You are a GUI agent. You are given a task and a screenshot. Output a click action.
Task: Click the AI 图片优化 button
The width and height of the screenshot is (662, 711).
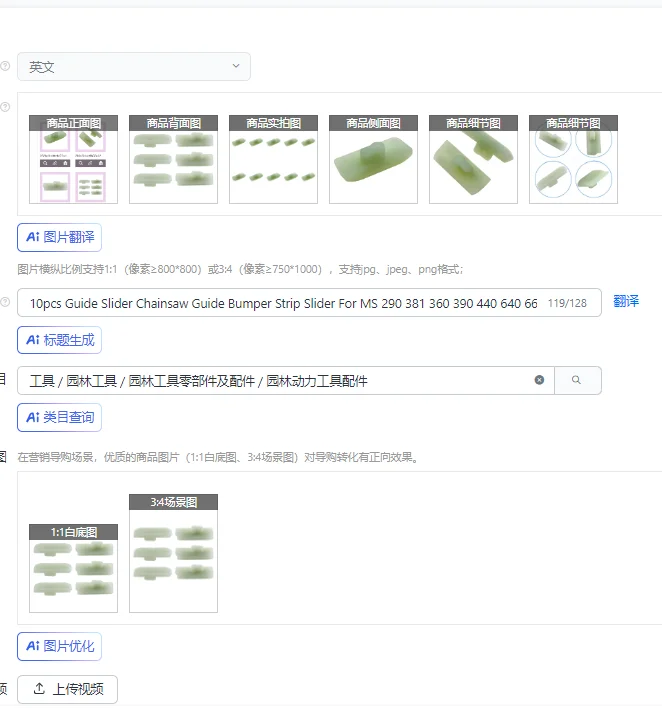click(x=59, y=646)
